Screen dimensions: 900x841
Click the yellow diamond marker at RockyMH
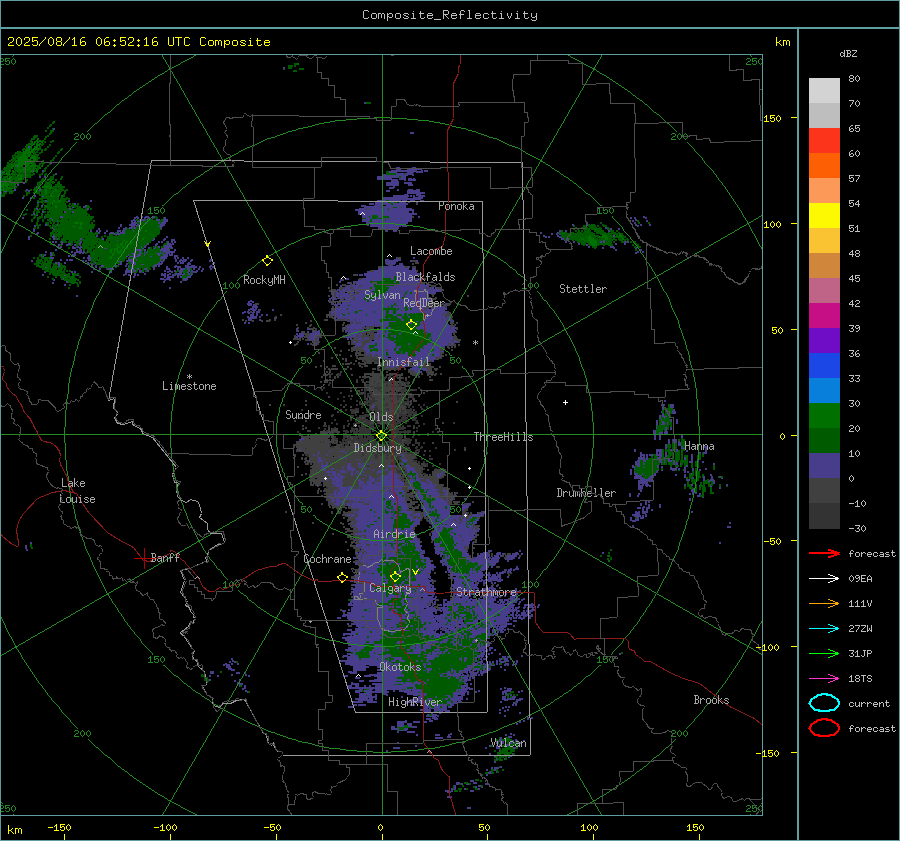click(x=267, y=261)
